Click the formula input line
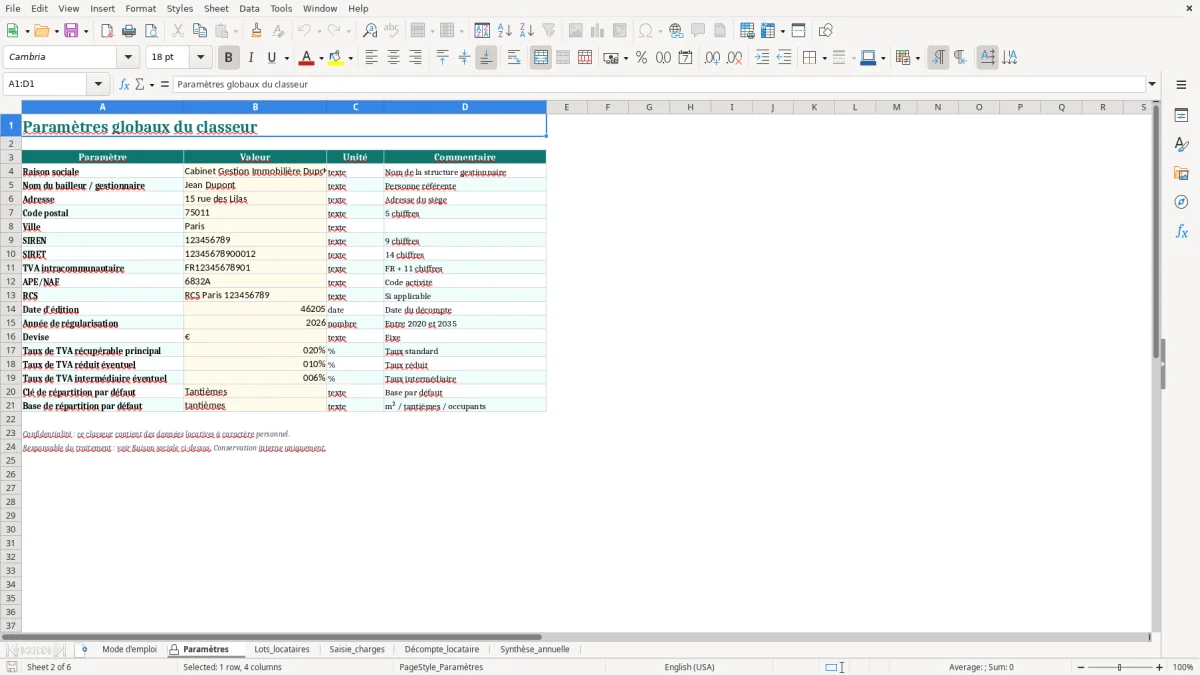1200x675 pixels. (660, 84)
